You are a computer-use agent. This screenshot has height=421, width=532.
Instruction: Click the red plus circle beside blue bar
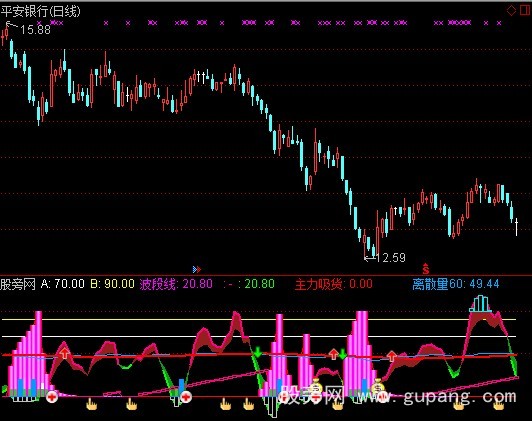point(186,397)
